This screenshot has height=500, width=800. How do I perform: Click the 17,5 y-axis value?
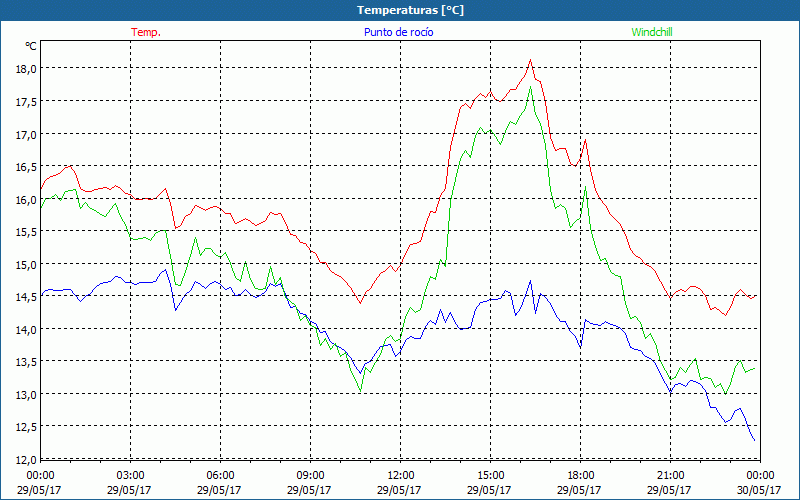click(26, 102)
